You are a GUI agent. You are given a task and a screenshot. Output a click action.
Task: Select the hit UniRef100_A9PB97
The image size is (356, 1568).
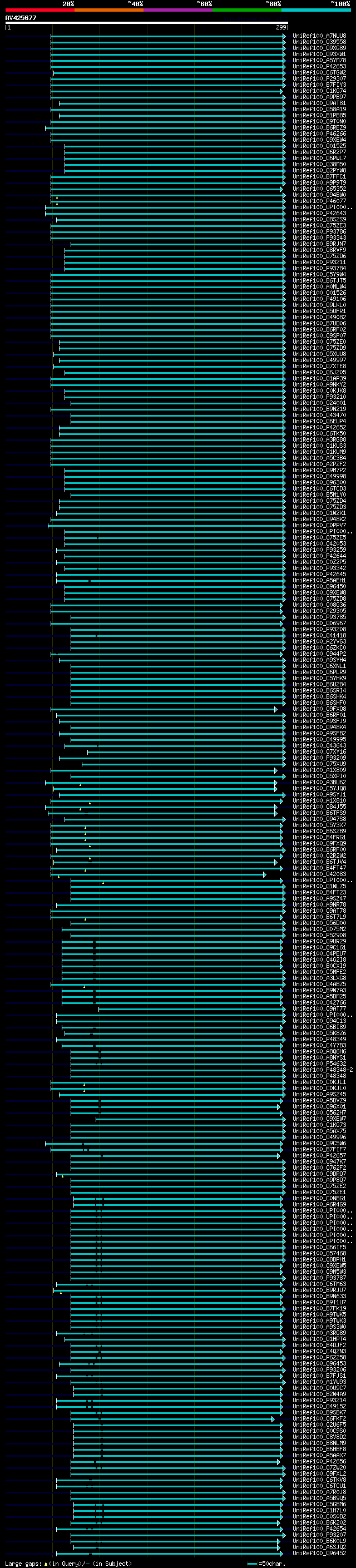pyautogui.click(x=319, y=97)
